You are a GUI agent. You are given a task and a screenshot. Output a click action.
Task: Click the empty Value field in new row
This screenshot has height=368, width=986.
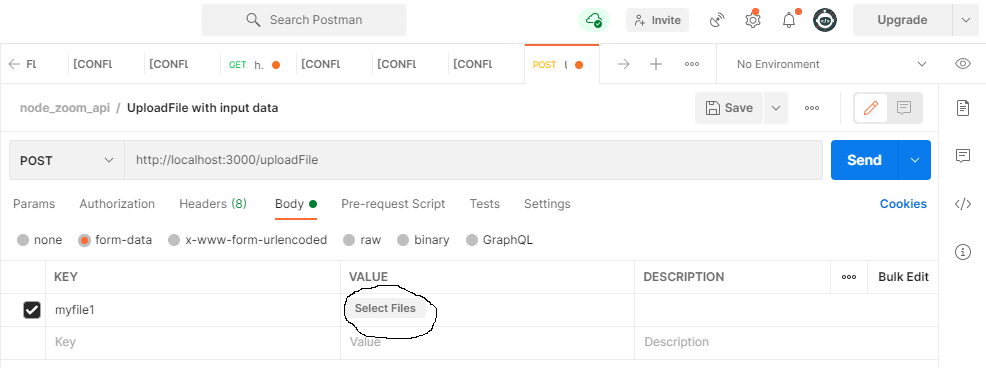[487, 342]
